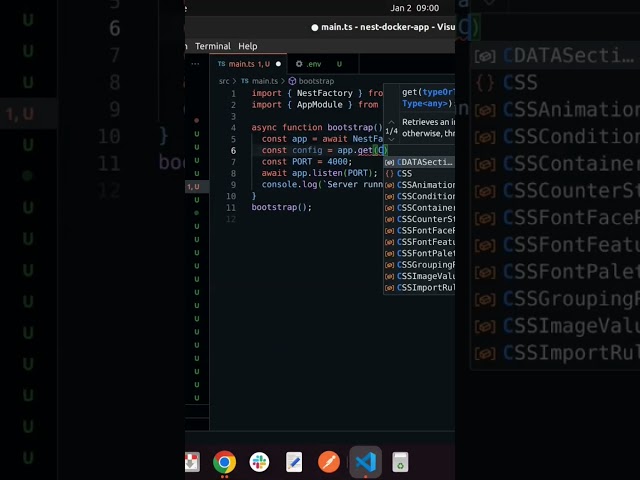Open the Trash from the dock
Viewport: 640px width, 480px height.
[400, 462]
